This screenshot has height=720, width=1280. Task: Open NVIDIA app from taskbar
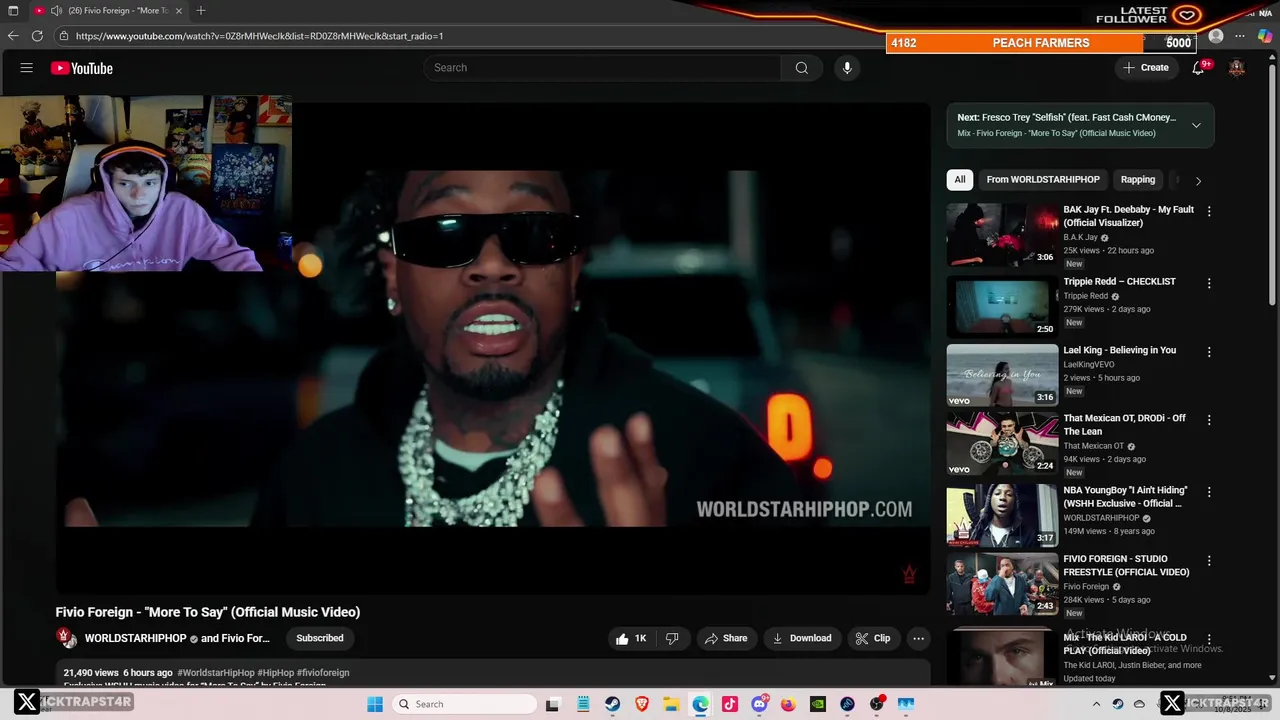point(818,704)
